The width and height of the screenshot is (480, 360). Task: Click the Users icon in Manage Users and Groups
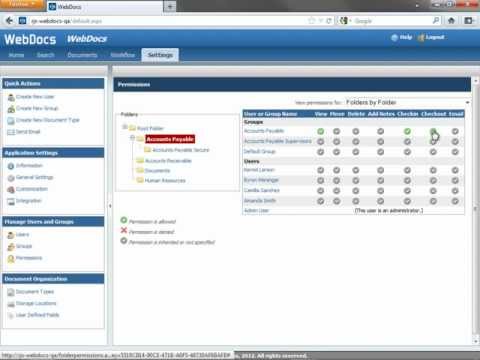[11, 235]
